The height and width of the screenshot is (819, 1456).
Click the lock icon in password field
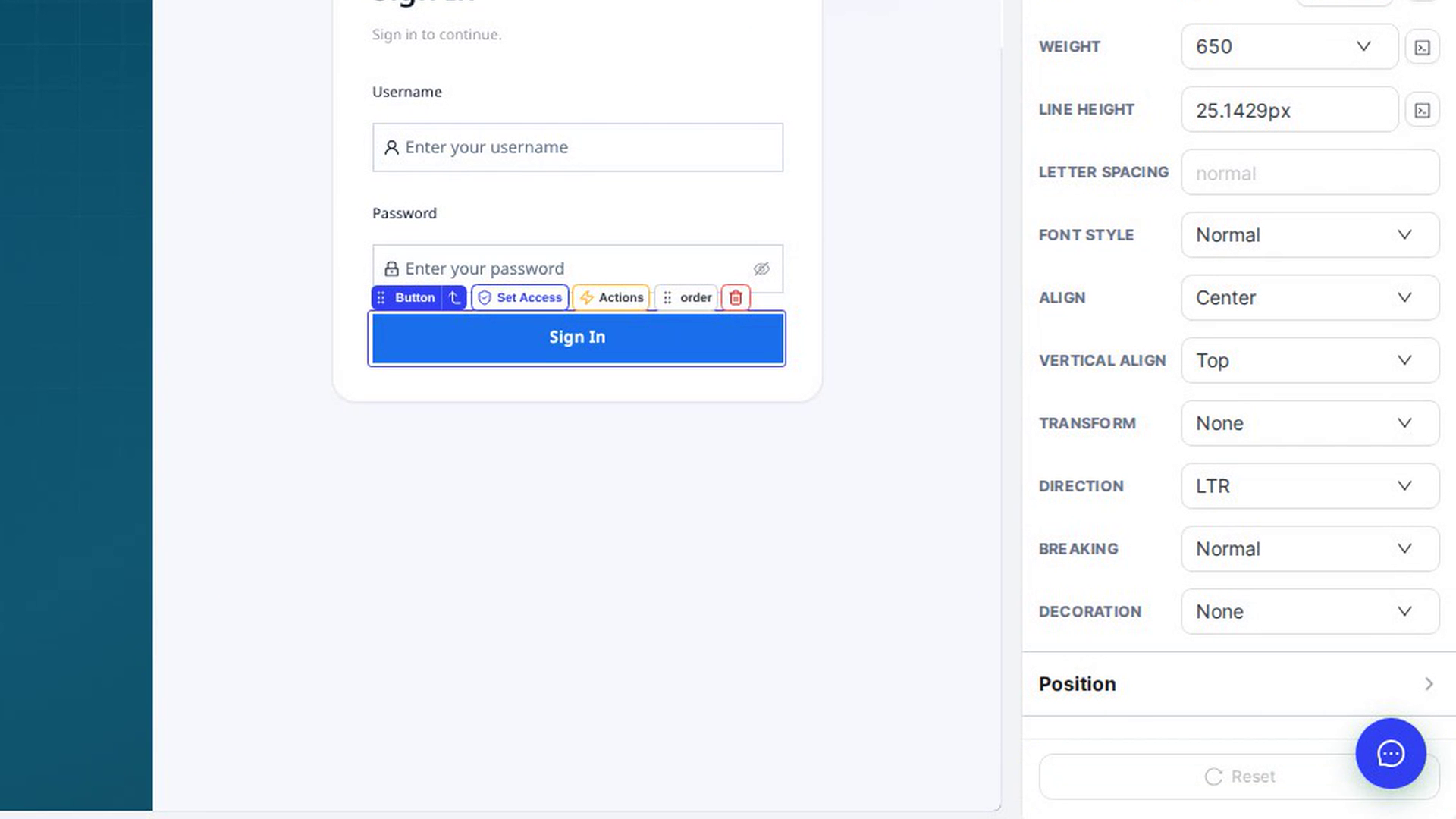(x=391, y=268)
